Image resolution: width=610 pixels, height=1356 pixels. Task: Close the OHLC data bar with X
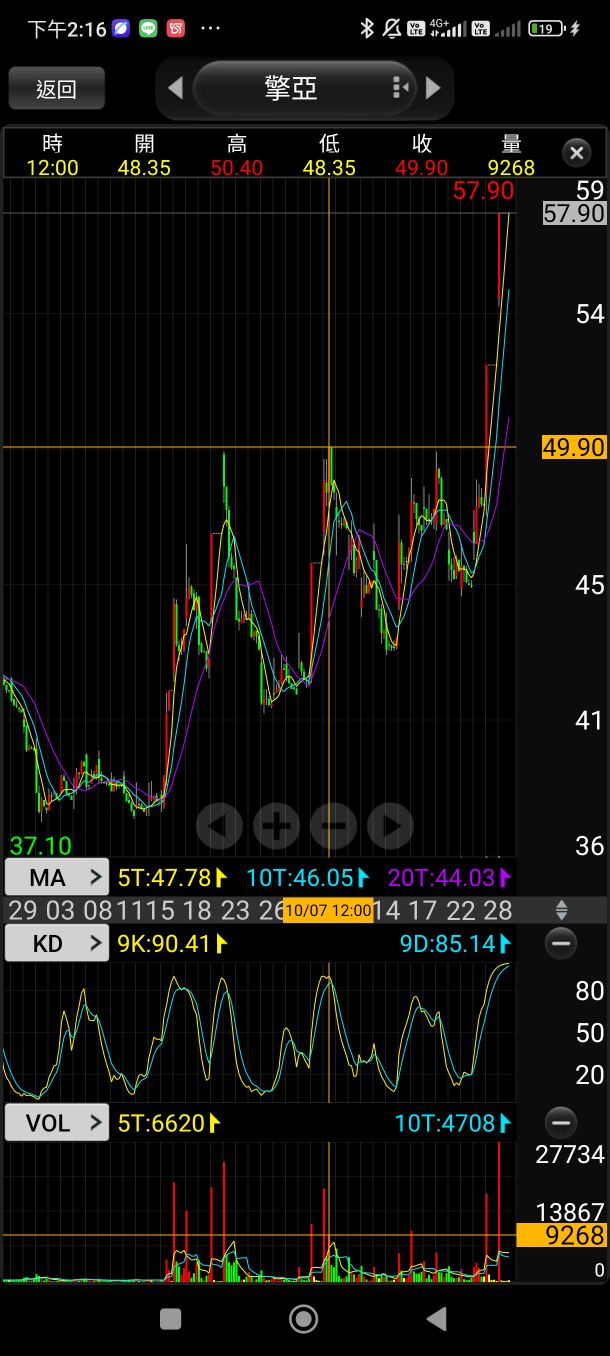(576, 153)
